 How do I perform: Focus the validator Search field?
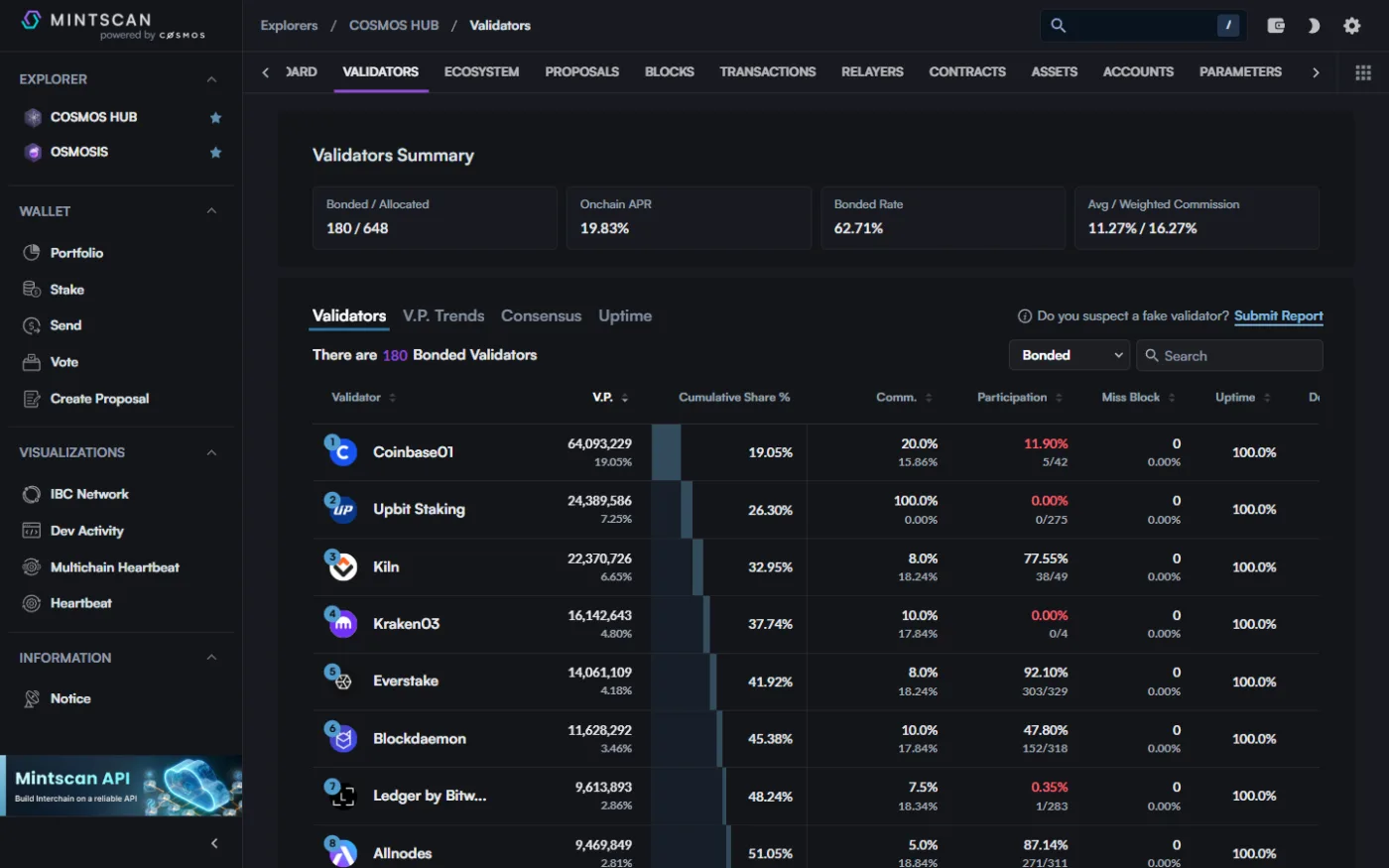coord(1229,355)
